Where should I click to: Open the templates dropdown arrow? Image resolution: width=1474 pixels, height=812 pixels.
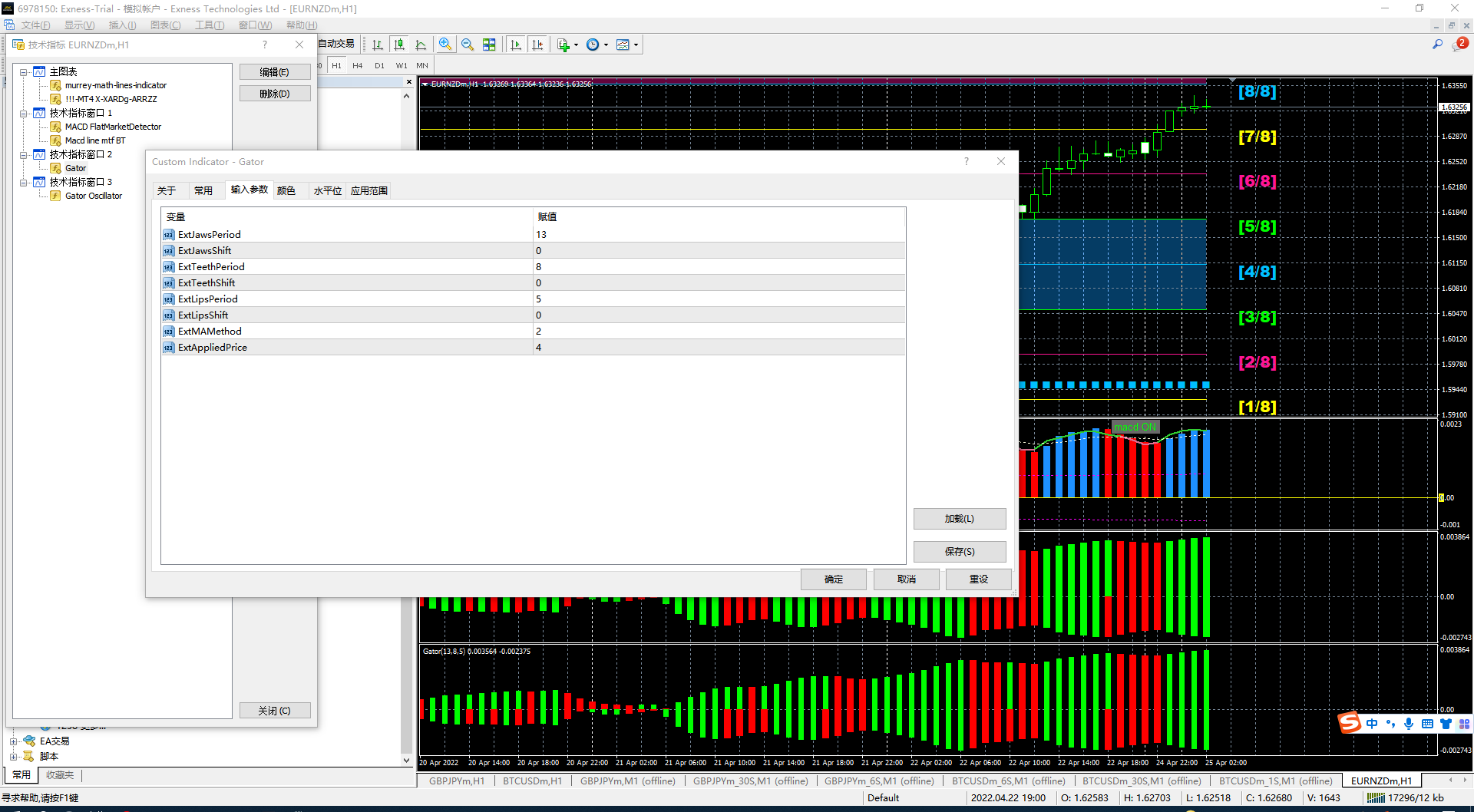click(x=636, y=45)
